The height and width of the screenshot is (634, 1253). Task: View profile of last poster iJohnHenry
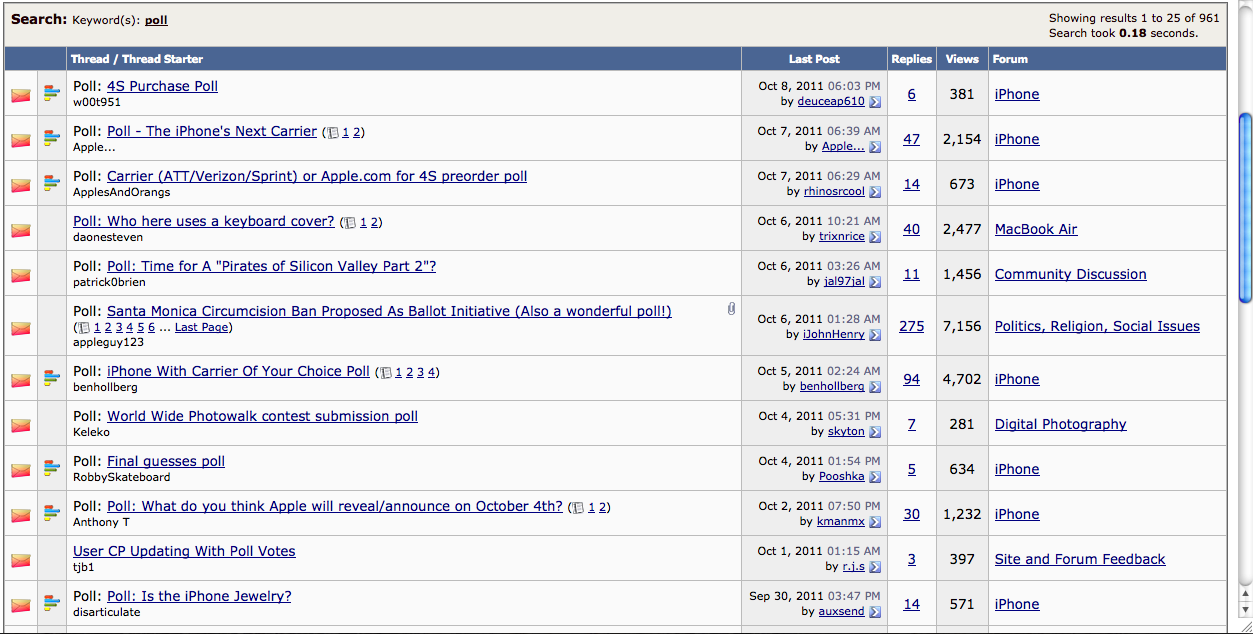pyautogui.click(x=834, y=334)
